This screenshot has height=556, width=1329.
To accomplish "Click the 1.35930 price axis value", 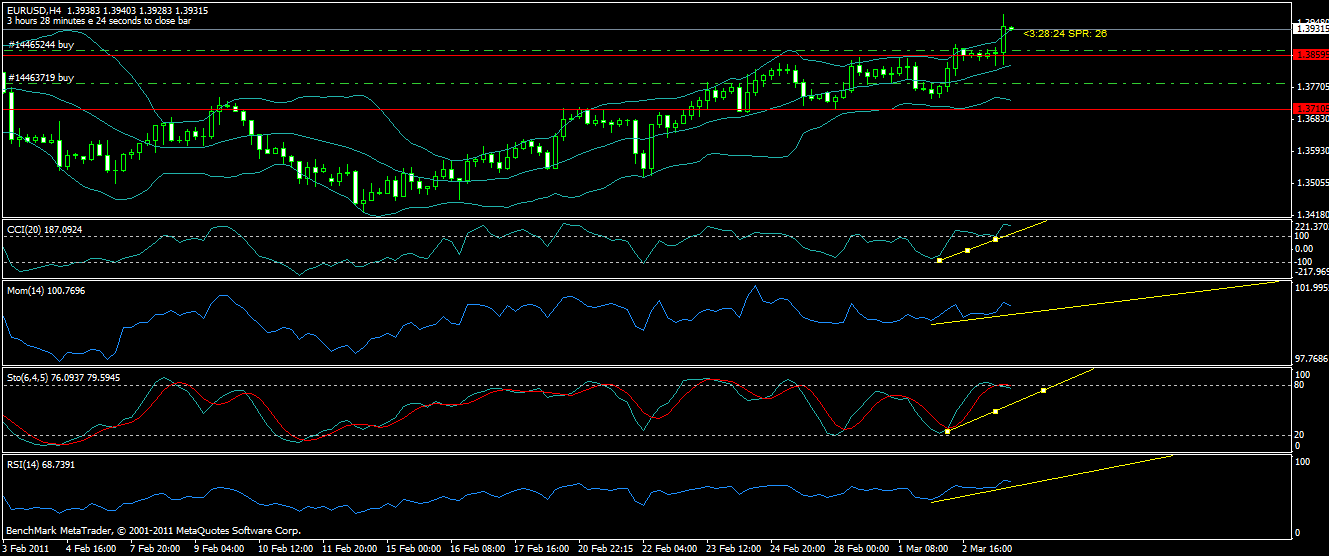I will [1311, 151].
